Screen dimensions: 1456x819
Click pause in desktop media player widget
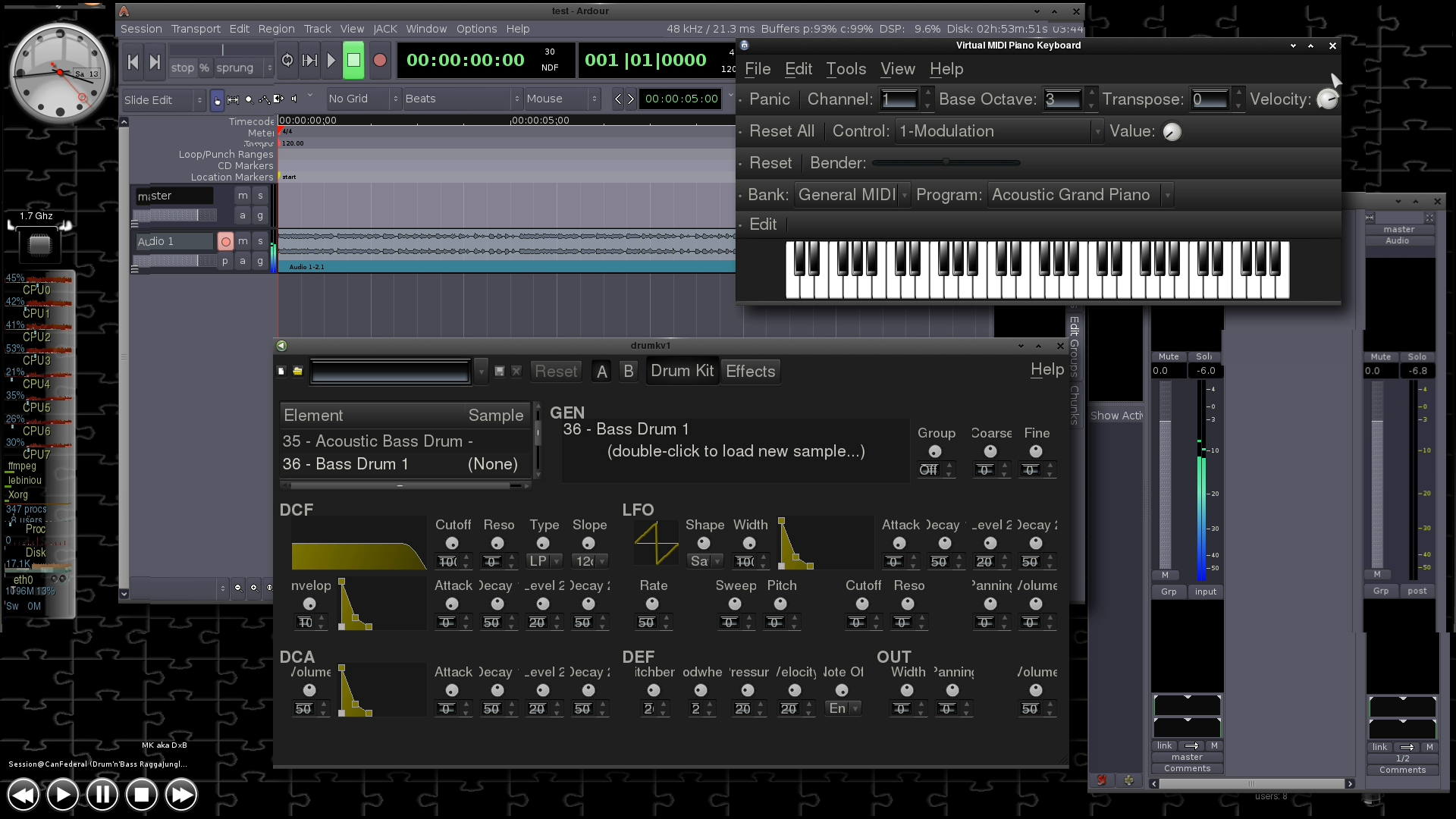pyautogui.click(x=102, y=795)
